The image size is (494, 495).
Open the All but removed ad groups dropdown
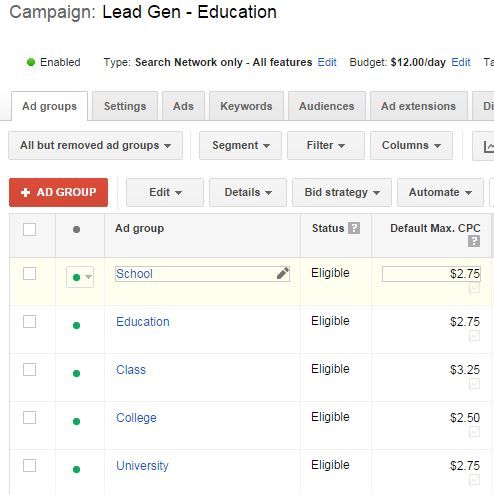click(x=95, y=145)
